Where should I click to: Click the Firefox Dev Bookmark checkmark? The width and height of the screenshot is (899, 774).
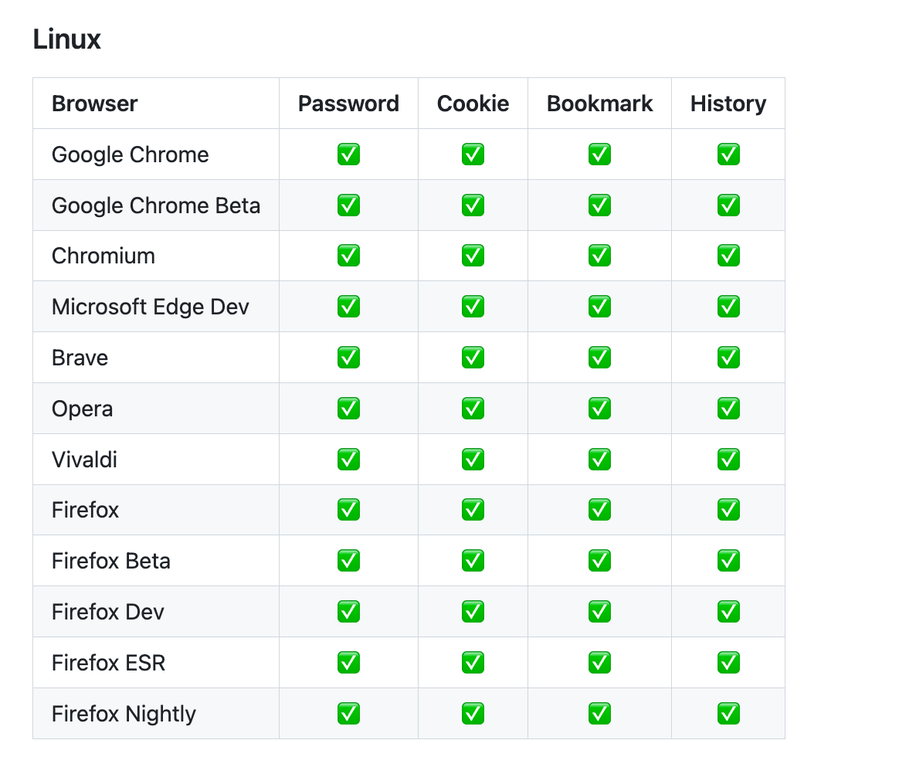(600, 612)
